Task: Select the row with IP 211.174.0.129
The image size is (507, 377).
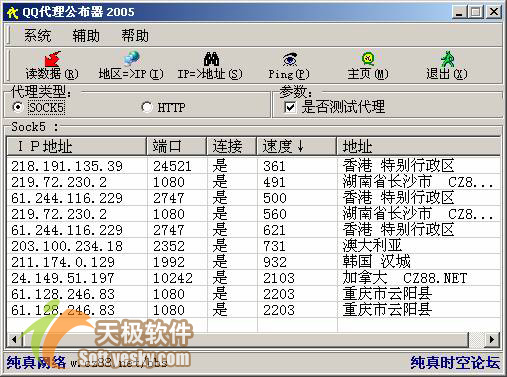Action: (253, 262)
